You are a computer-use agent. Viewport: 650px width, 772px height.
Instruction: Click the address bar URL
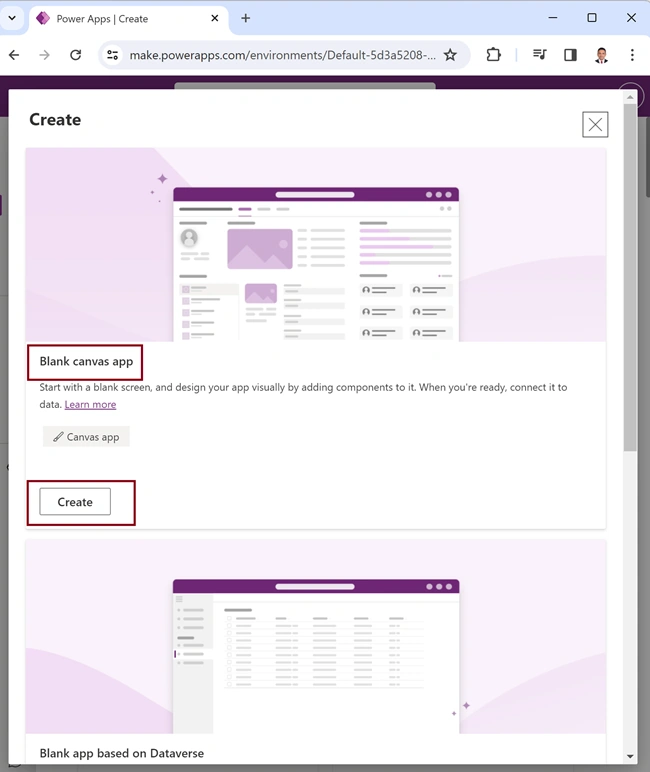click(282, 55)
